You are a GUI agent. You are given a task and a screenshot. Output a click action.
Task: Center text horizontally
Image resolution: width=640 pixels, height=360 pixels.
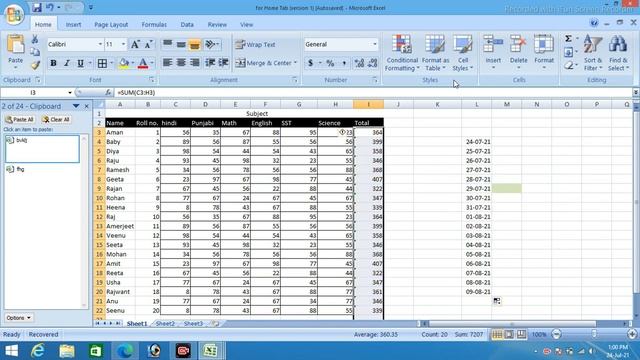tap(181, 63)
